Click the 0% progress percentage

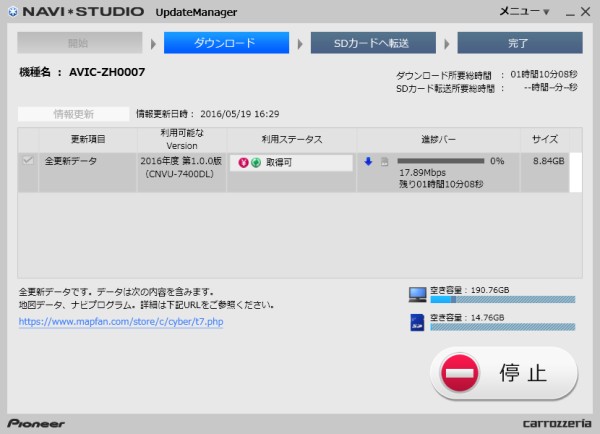[x=497, y=161]
